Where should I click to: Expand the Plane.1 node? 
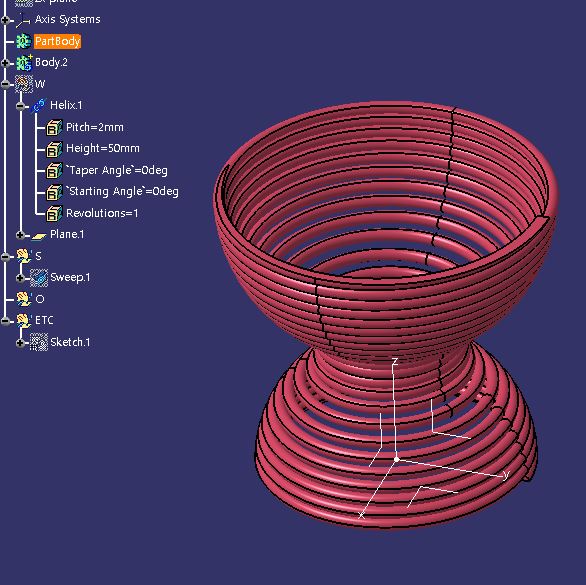[x=21, y=235]
